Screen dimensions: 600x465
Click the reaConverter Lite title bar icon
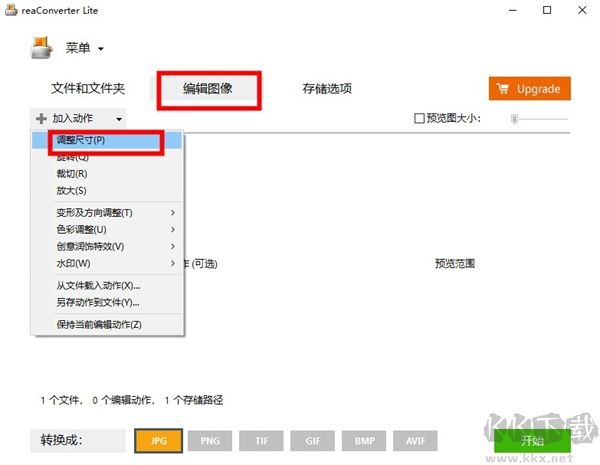(11, 10)
